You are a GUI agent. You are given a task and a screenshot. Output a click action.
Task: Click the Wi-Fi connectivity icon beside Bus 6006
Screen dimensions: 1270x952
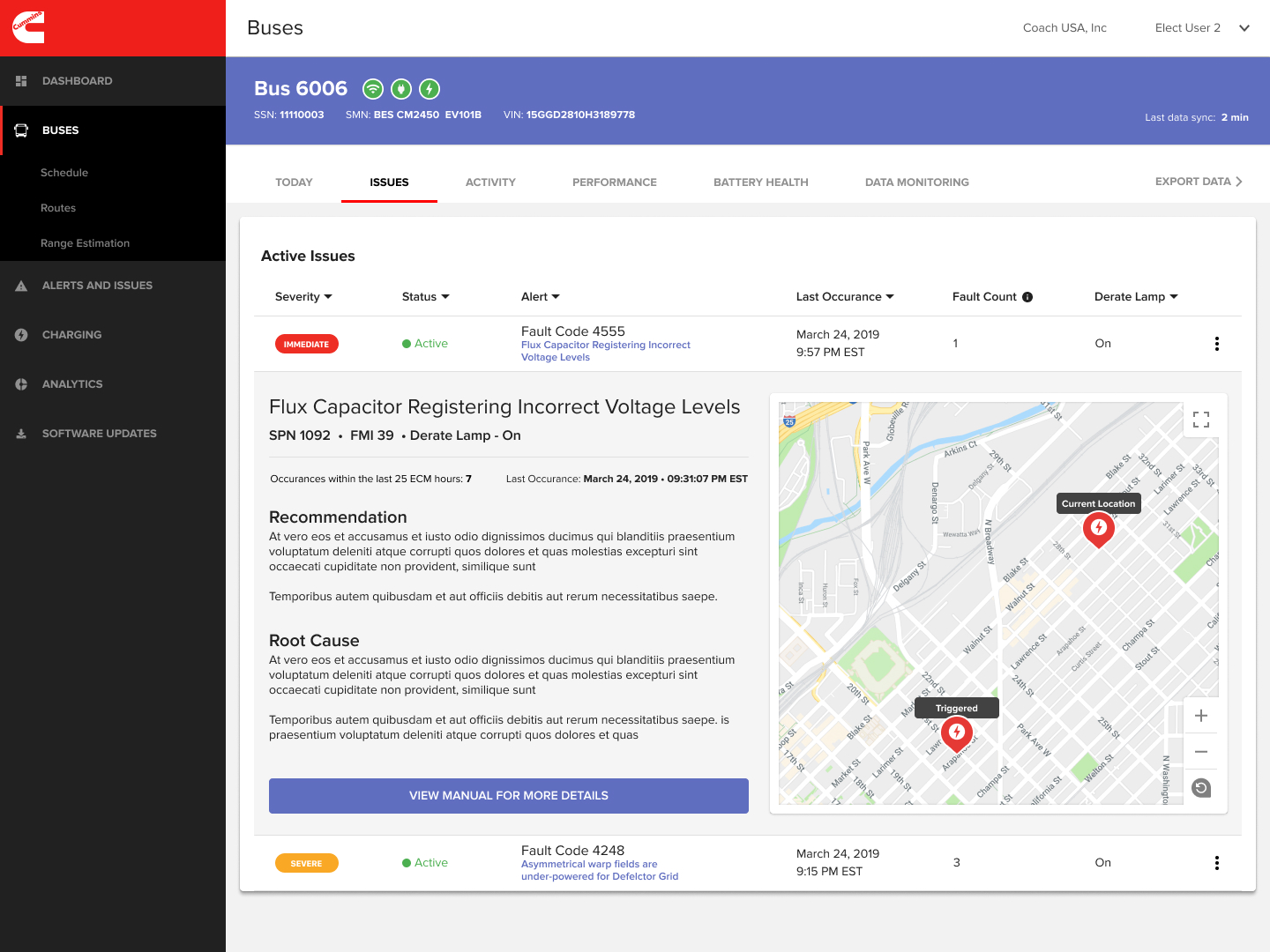[x=373, y=89]
